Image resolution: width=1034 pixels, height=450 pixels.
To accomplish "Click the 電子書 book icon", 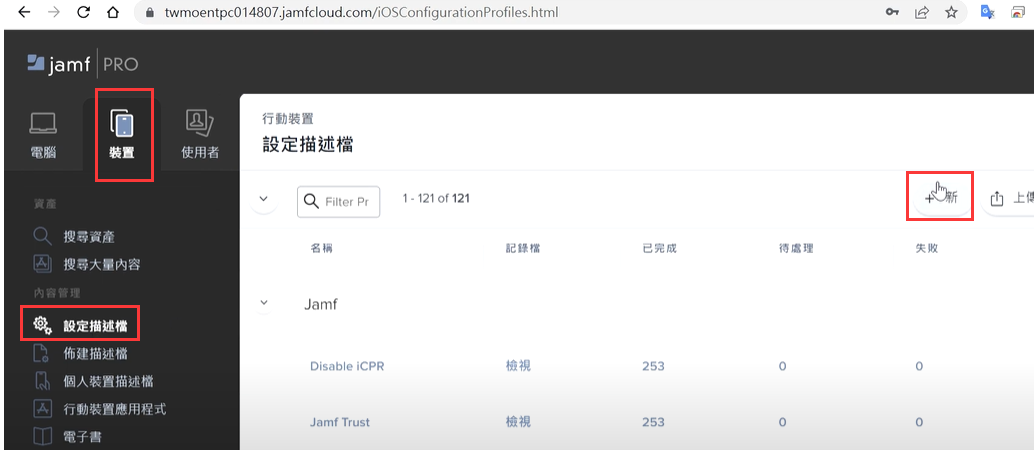I will point(42,436).
